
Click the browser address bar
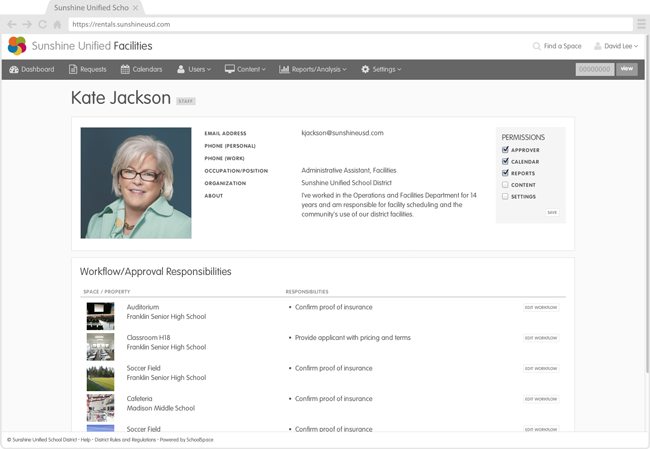(x=350, y=24)
